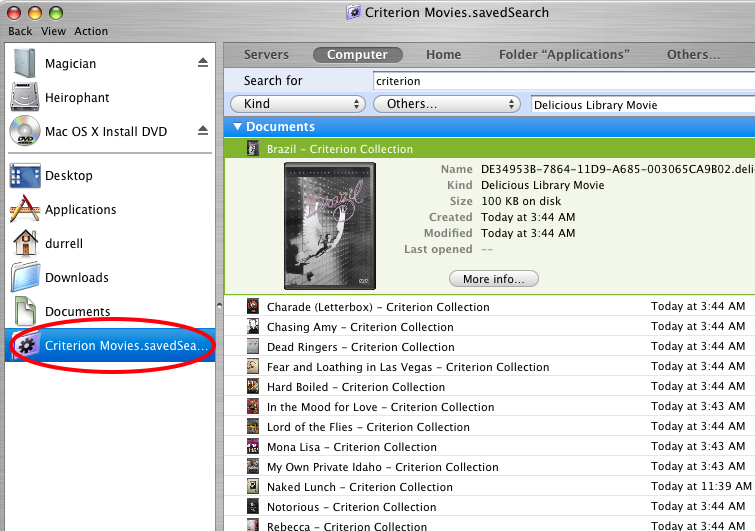Select the Mac OS X Install DVD disc icon
Viewport: 755px width, 531px height.
pyautogui.click(x=25, y=131)
